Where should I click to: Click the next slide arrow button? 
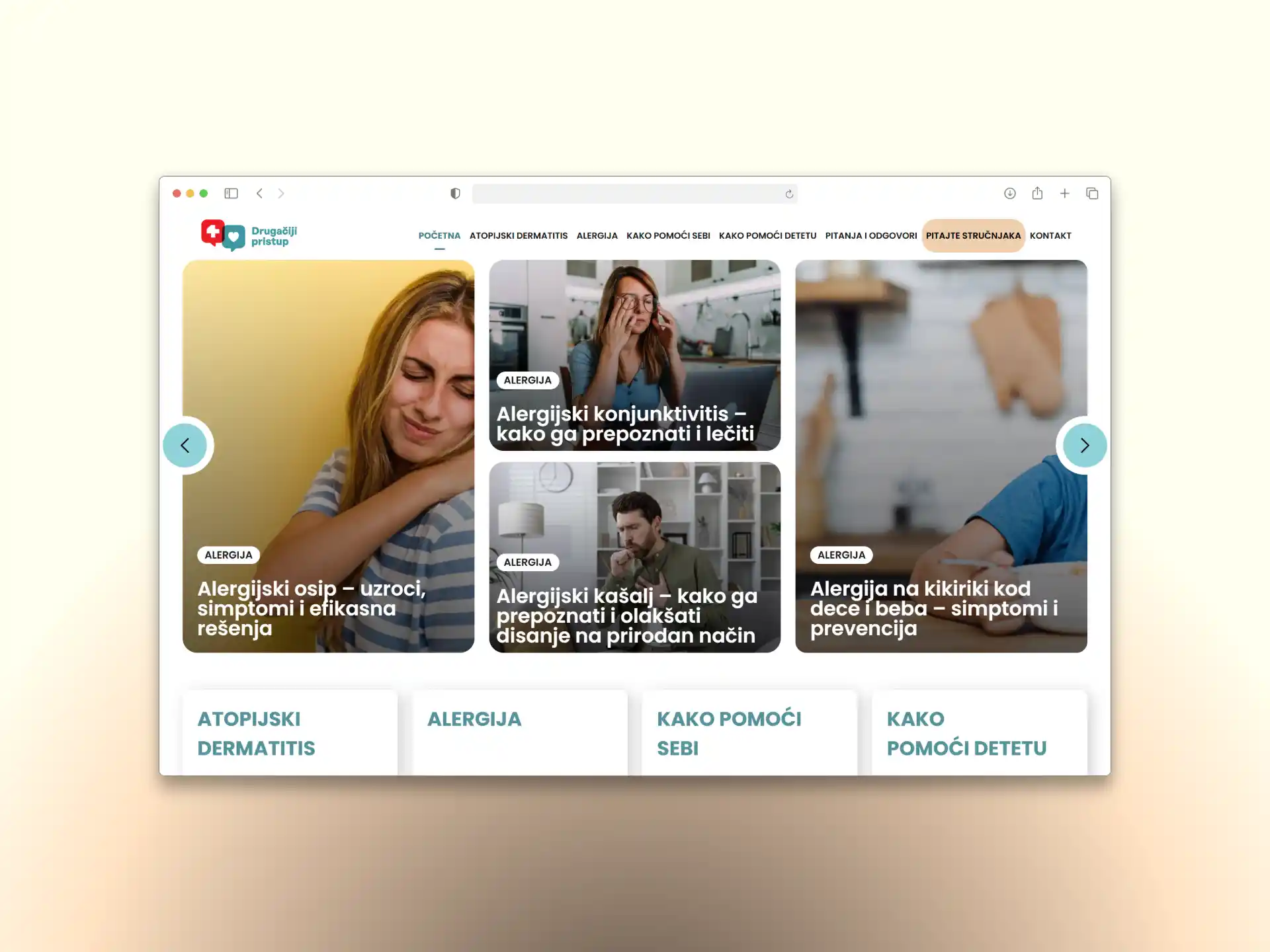pos(1085,445)
